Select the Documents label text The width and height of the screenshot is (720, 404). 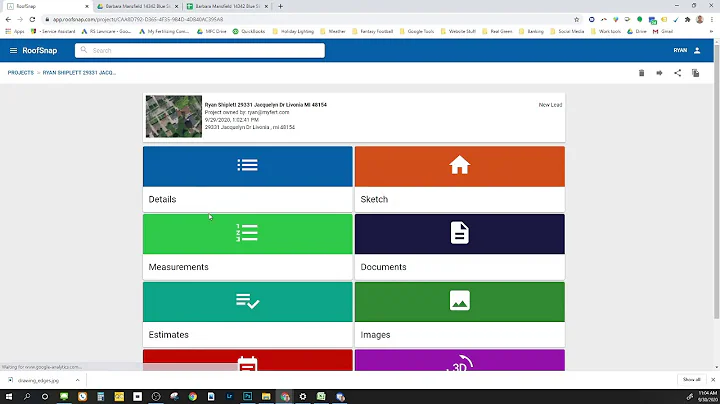383,267
